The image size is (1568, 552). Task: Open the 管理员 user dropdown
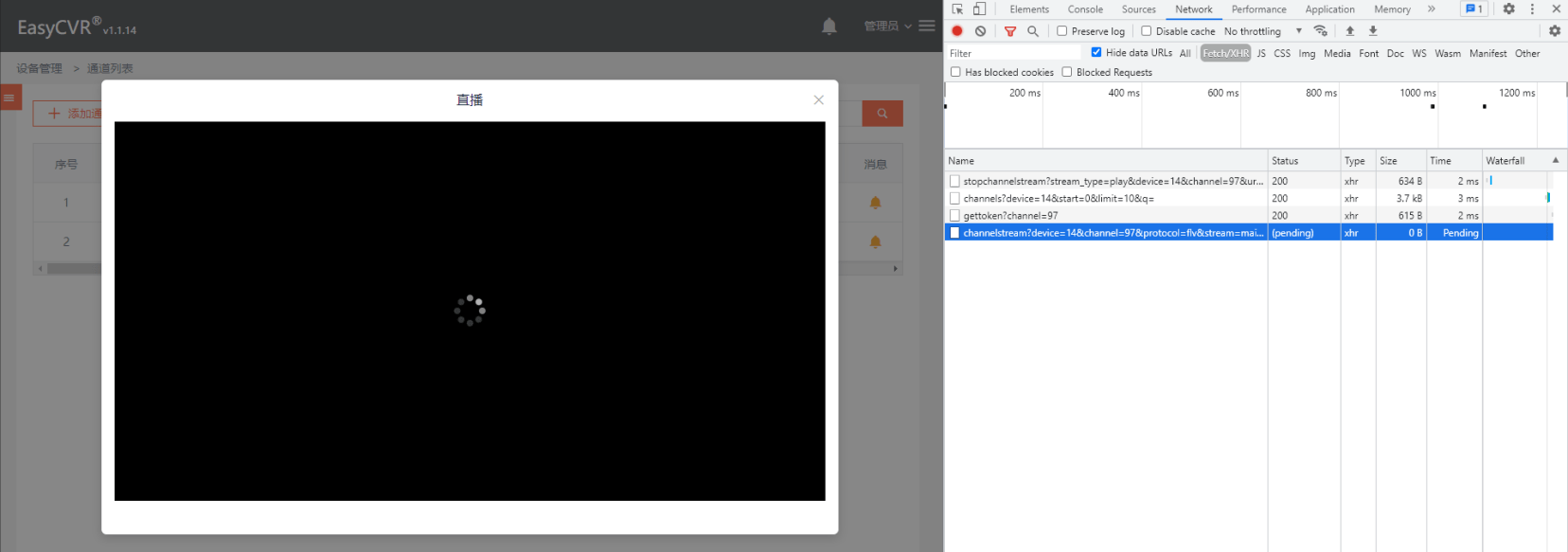[887, 26]
